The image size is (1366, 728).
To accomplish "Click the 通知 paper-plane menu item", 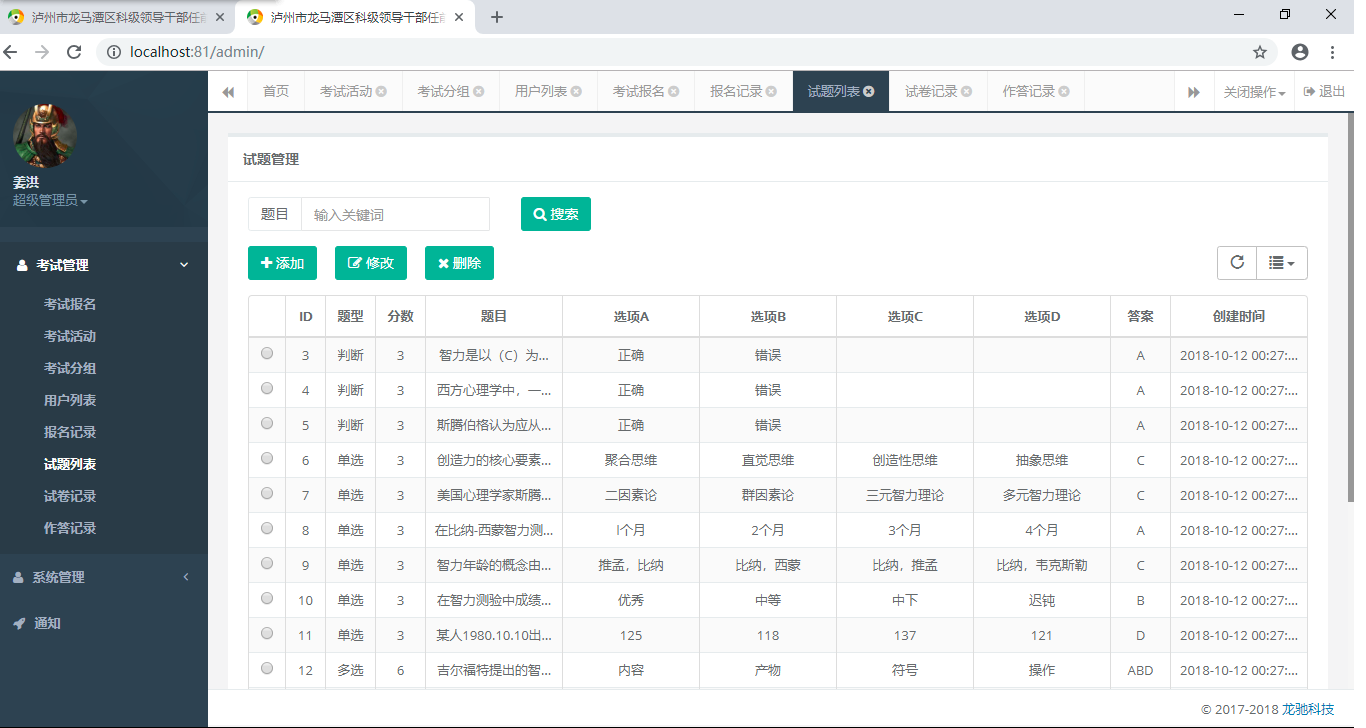I will [x=47, y=623].
